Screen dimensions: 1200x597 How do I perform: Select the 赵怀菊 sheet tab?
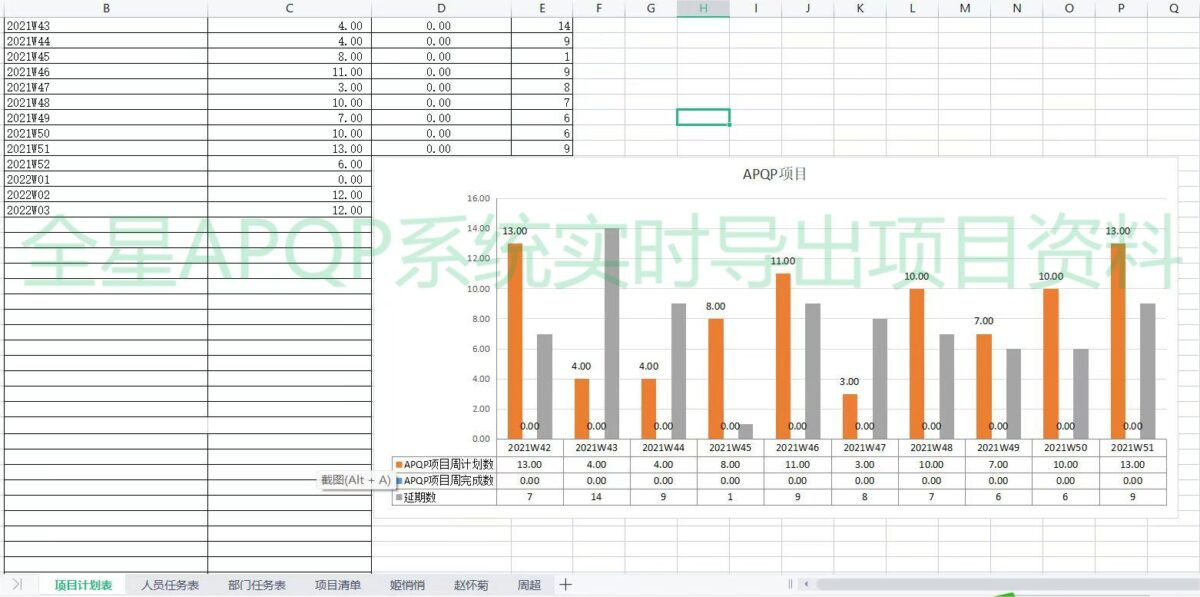click(x=470, y=585)
